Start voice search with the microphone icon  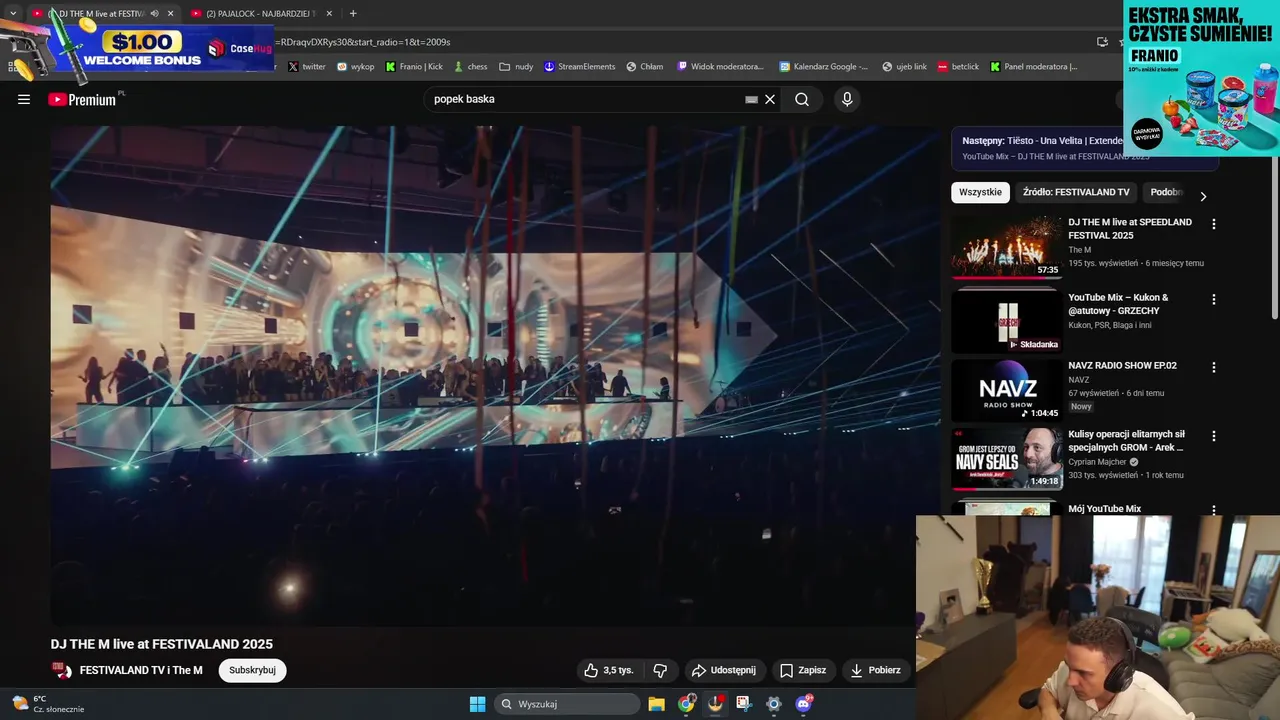click(847, 99)
